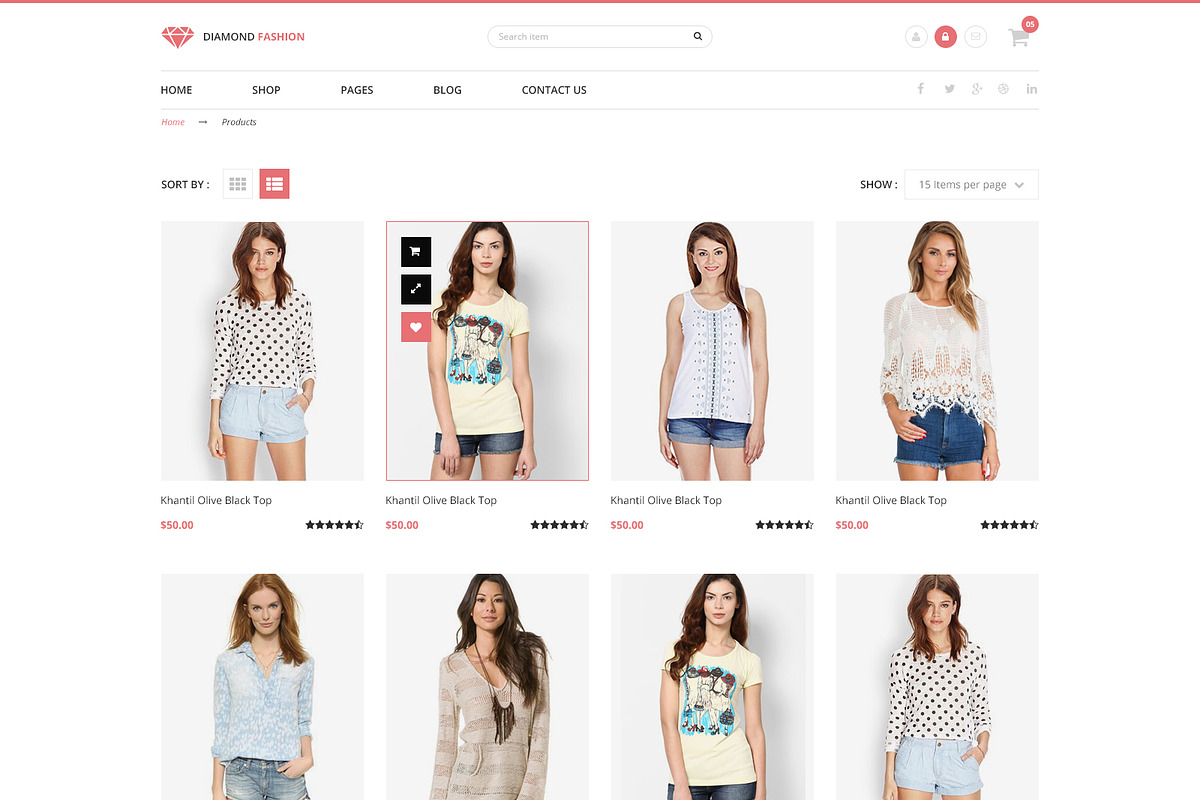The height and width of the screenshot is (800, 1200).
Task: Click star rating under yellow t-shirt
Action: (x=560, y=525)
